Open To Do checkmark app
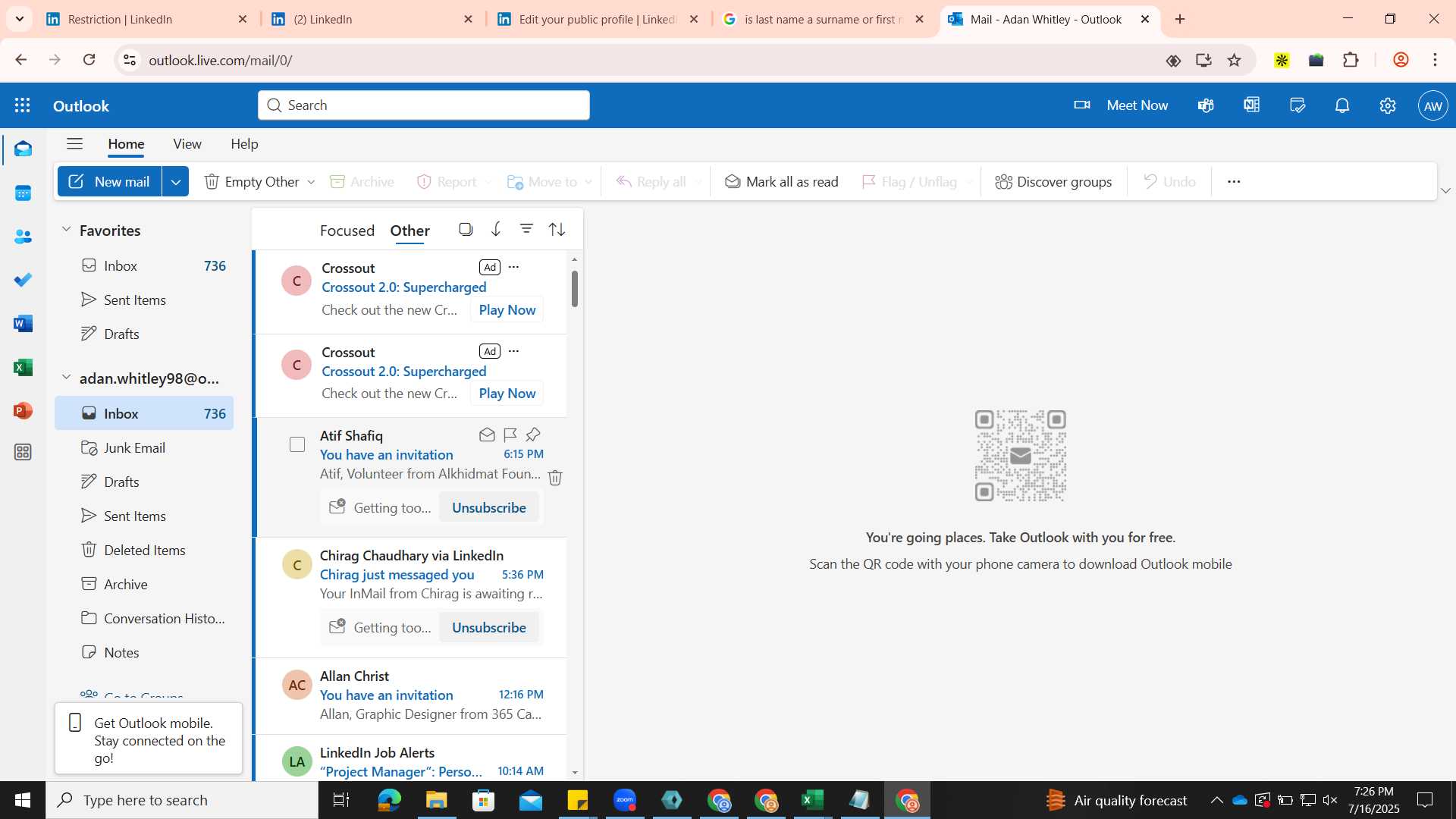This screenshot has height=819, width=1456. pyautogui.click(x=23, y=280)
